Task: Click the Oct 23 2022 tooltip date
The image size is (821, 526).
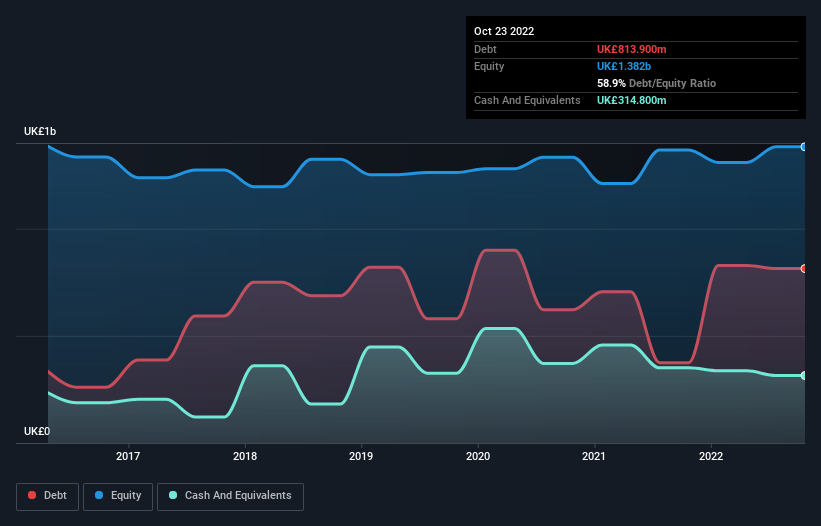Action: pos(504,31)
